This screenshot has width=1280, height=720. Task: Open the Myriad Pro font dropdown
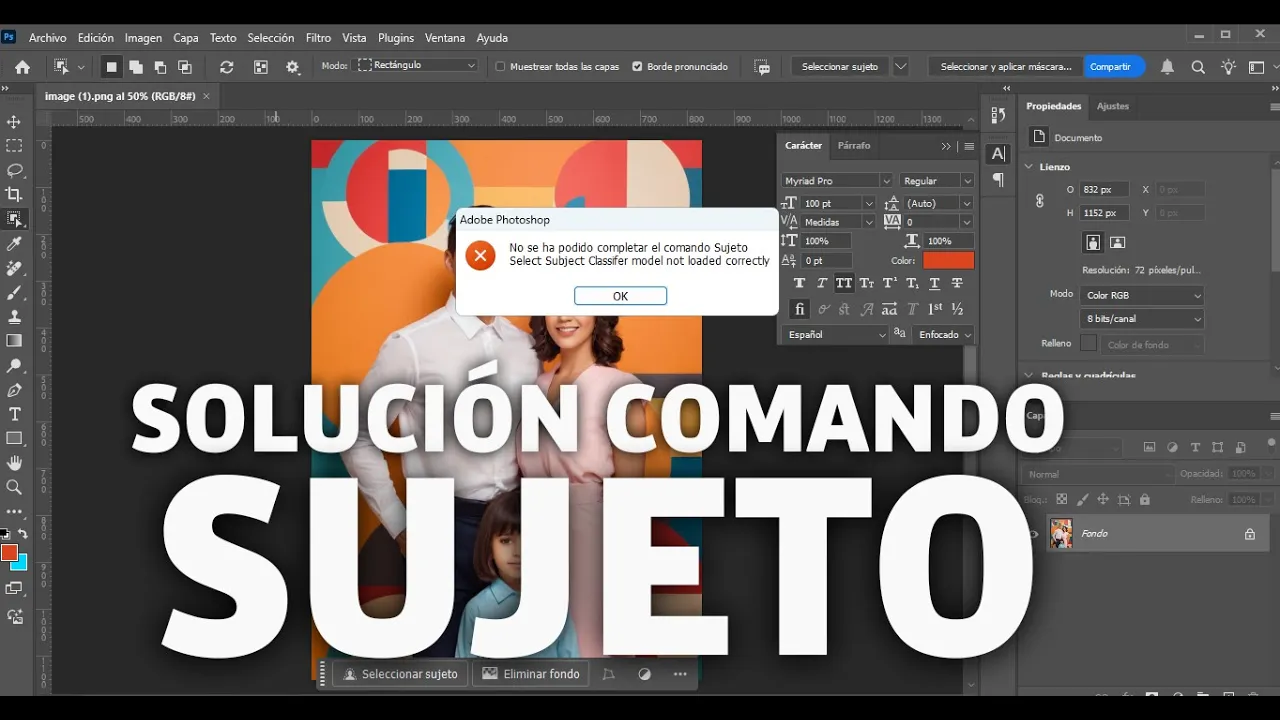pyautogui.click(x=836, y=181)
